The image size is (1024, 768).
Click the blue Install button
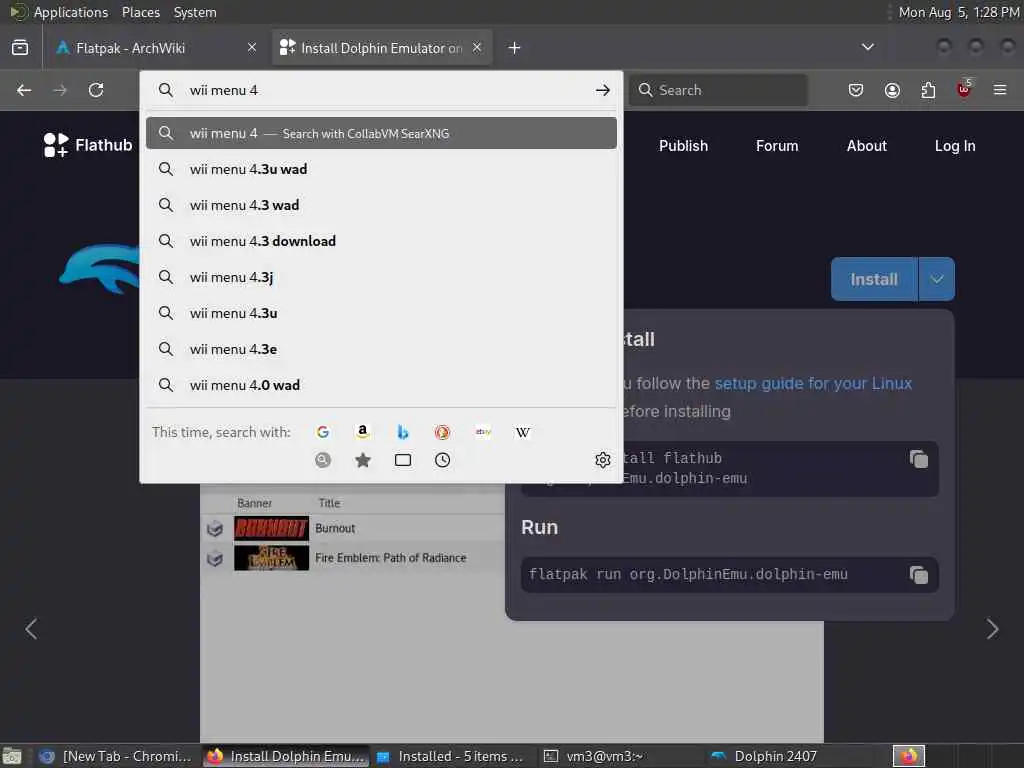pyautogui.click(x=874, y=280)
